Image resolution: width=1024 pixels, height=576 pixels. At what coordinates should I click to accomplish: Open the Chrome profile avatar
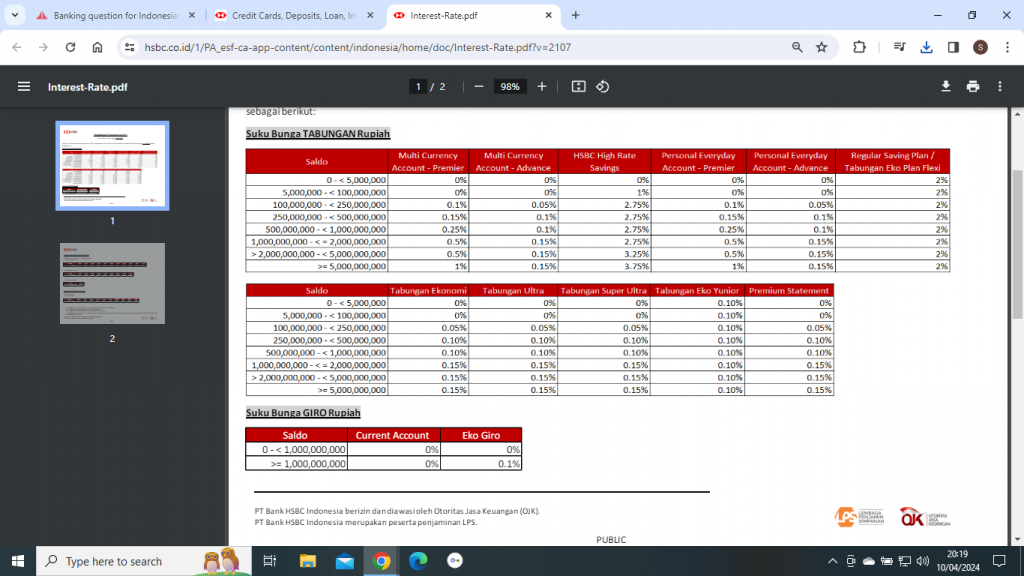tap(980, 47)
